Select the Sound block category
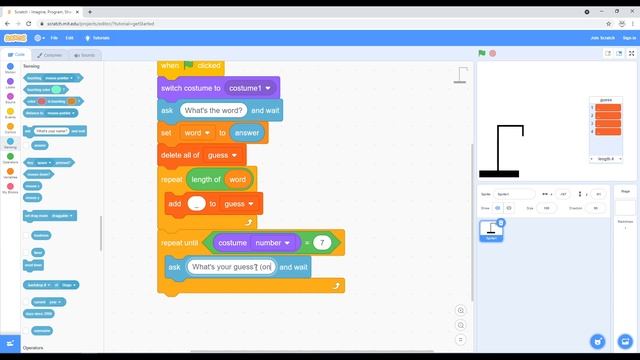This screenshot has width=640, height=360. tap(10, 98)
